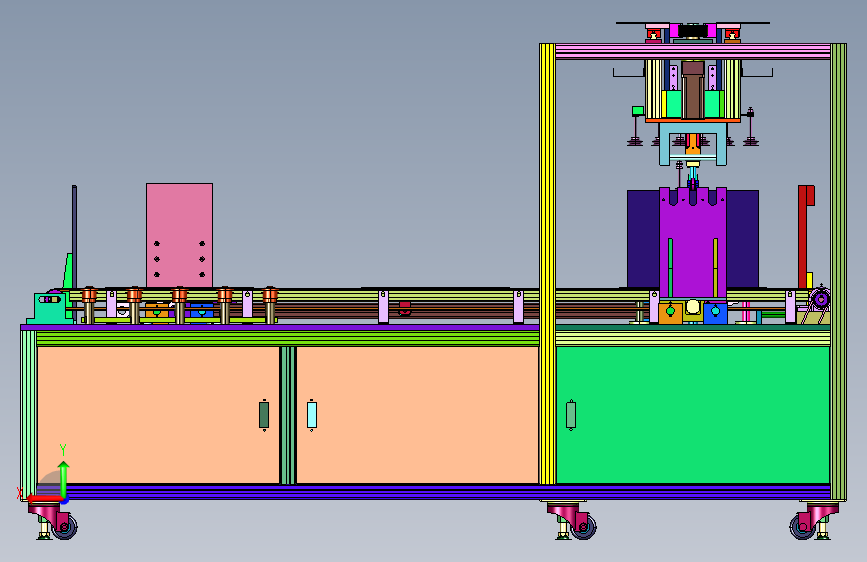The image size is (867, 562).
Task: Select the pink top crossbeam of the frame
Action: 693,51
